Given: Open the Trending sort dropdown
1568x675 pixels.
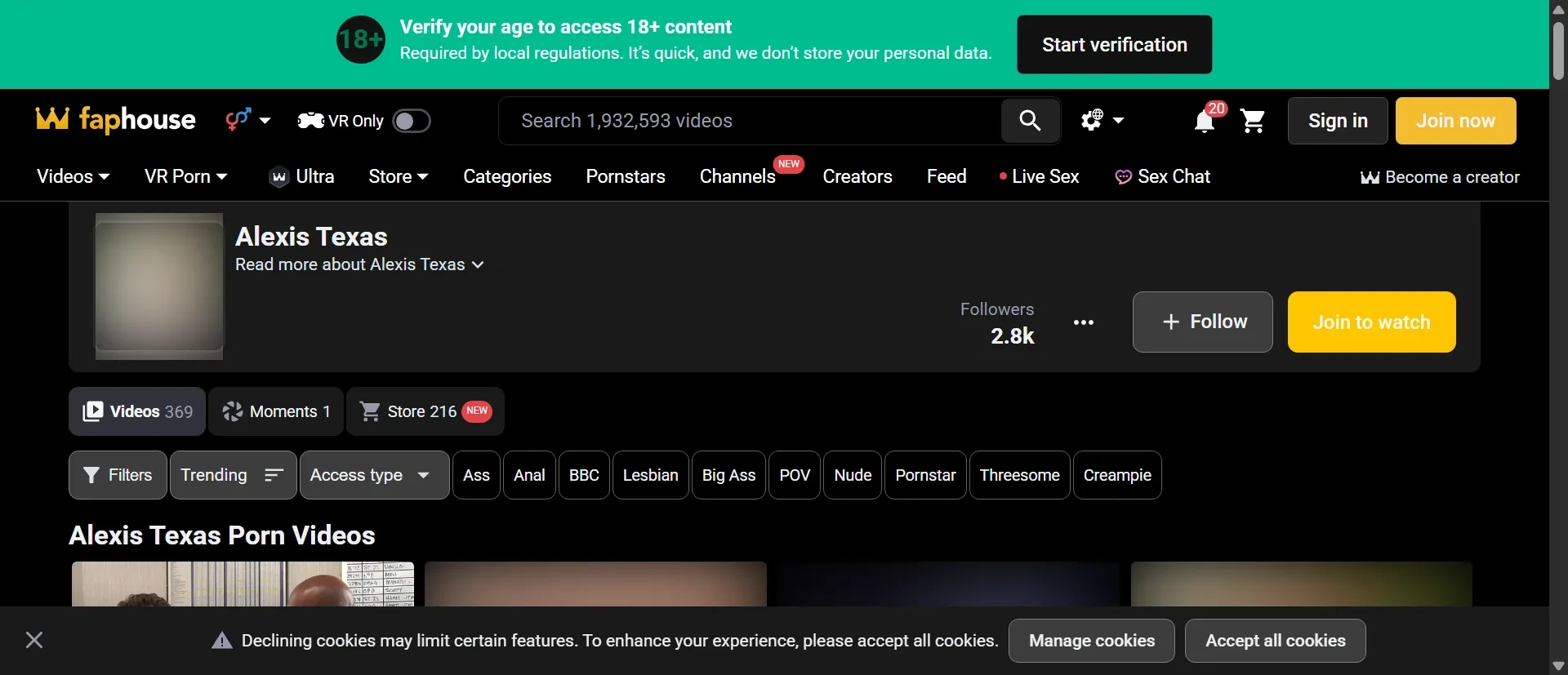Looking at the screenshot, I should 233,475.
